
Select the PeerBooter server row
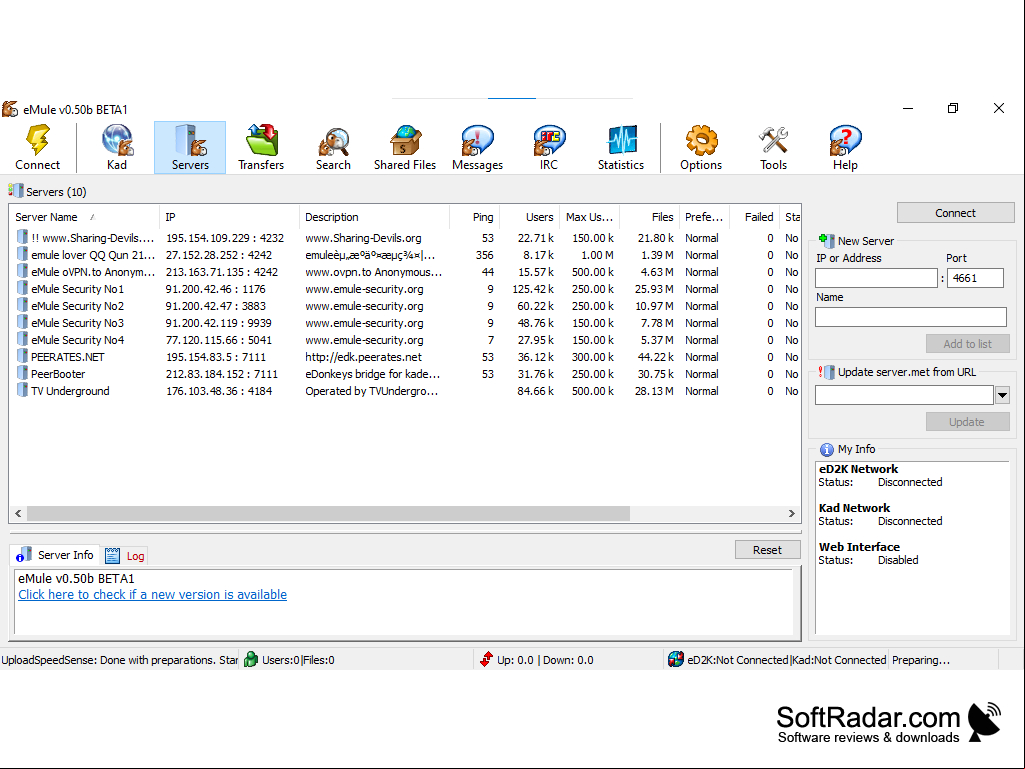click(x=405, y=374)
